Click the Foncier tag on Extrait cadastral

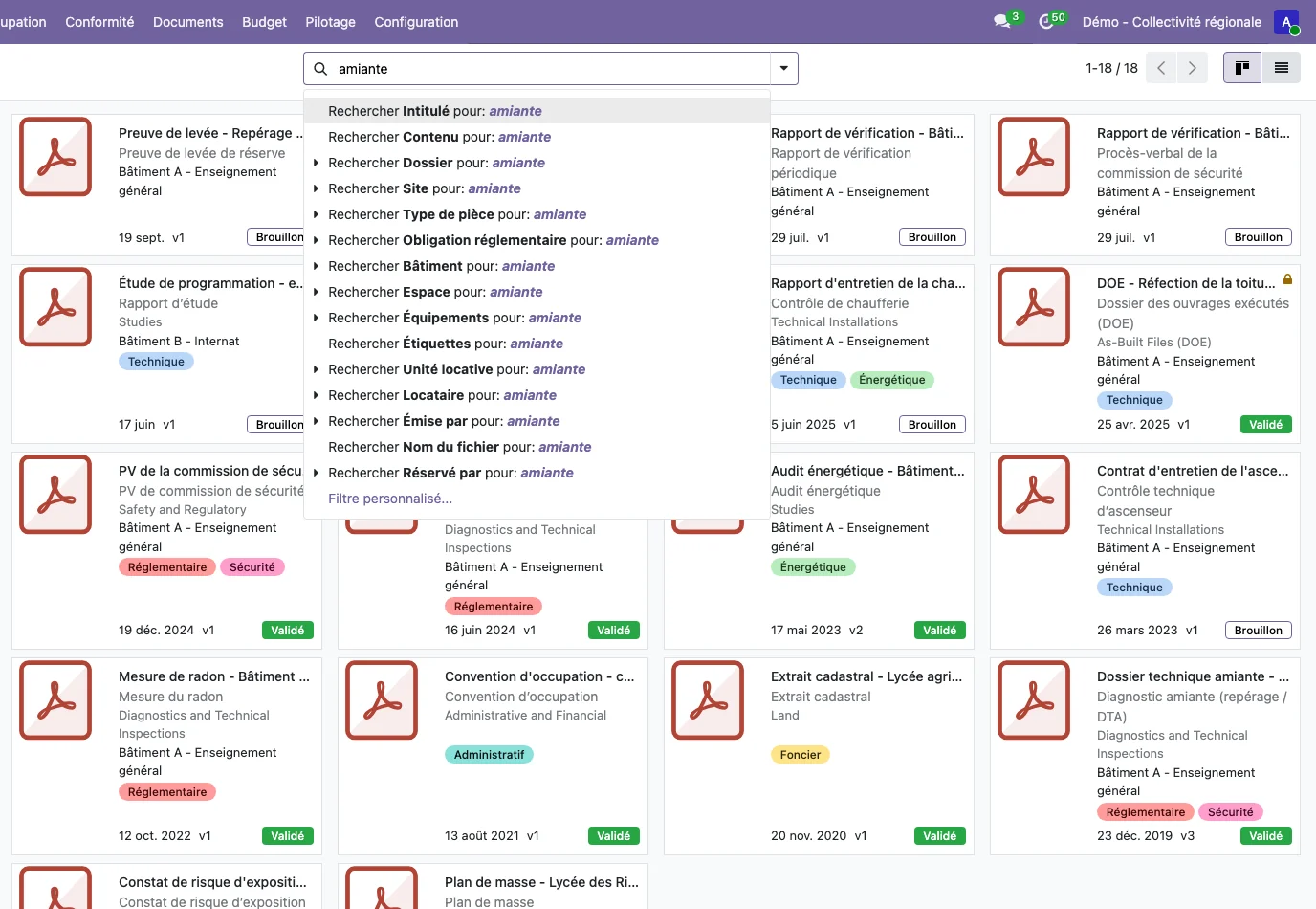click(801, 755)
